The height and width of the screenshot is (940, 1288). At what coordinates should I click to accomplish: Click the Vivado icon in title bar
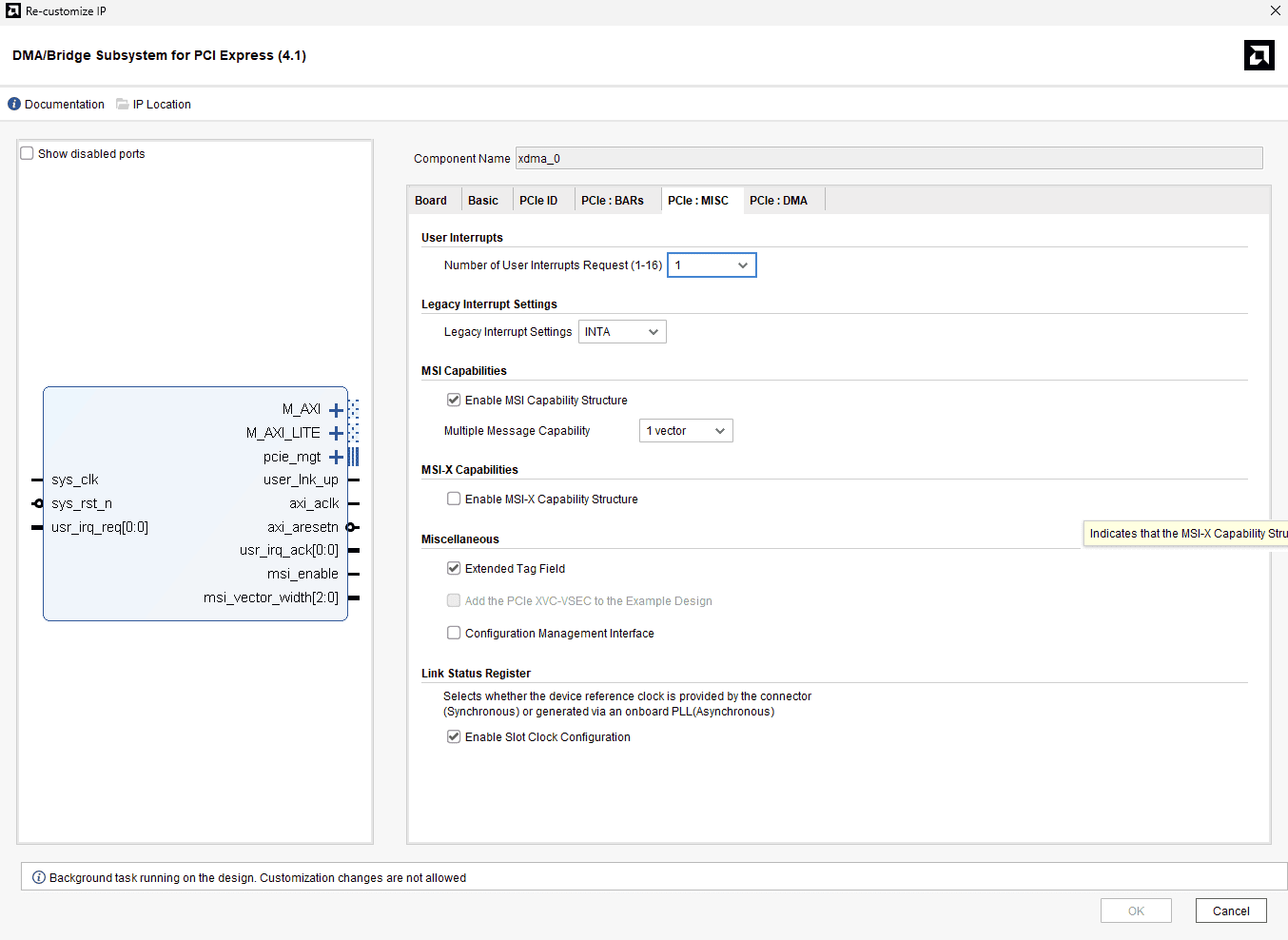pyautogui.click(x=13, y=11)
